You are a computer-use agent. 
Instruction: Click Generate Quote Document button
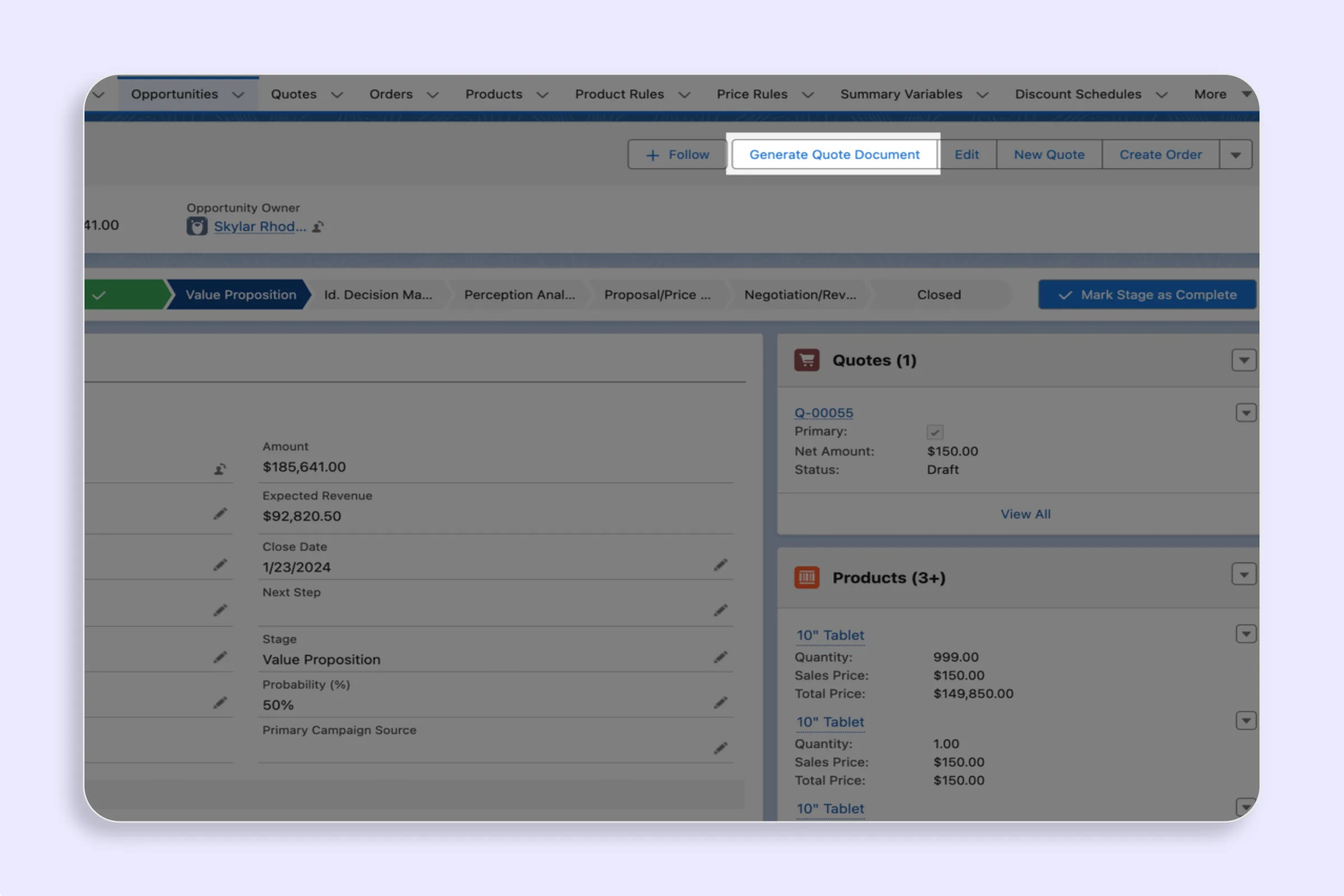(x=834, y=155)
